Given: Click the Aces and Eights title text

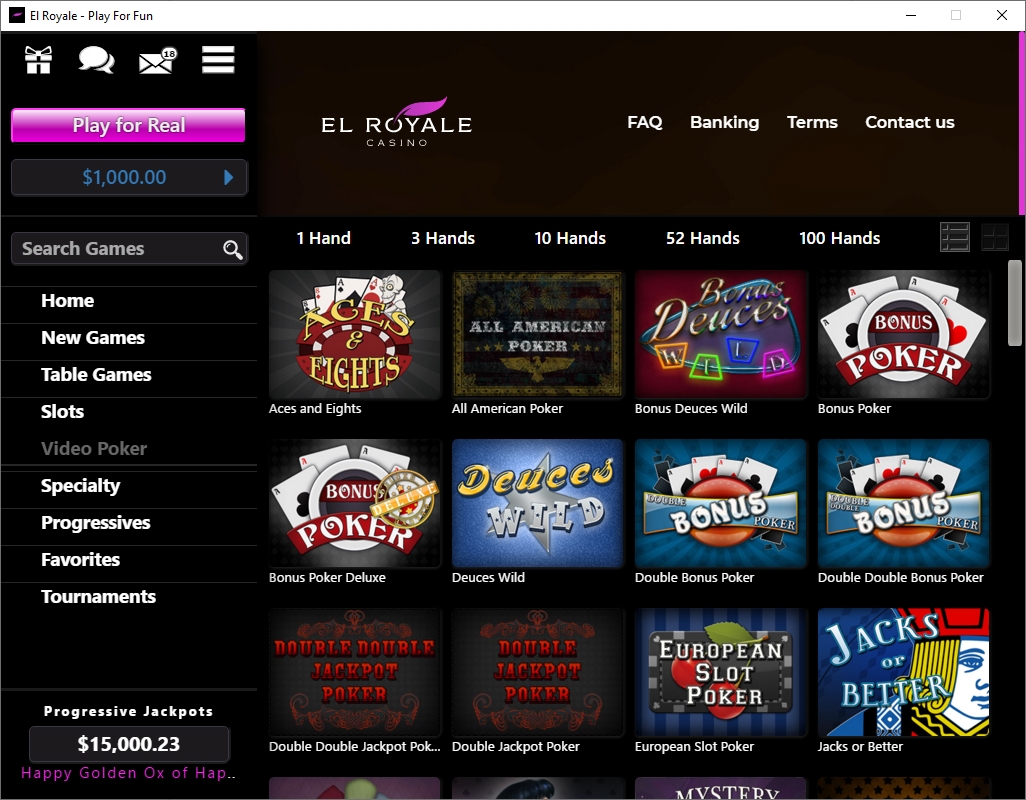Looking at the screenshot, I should (315, 409).
